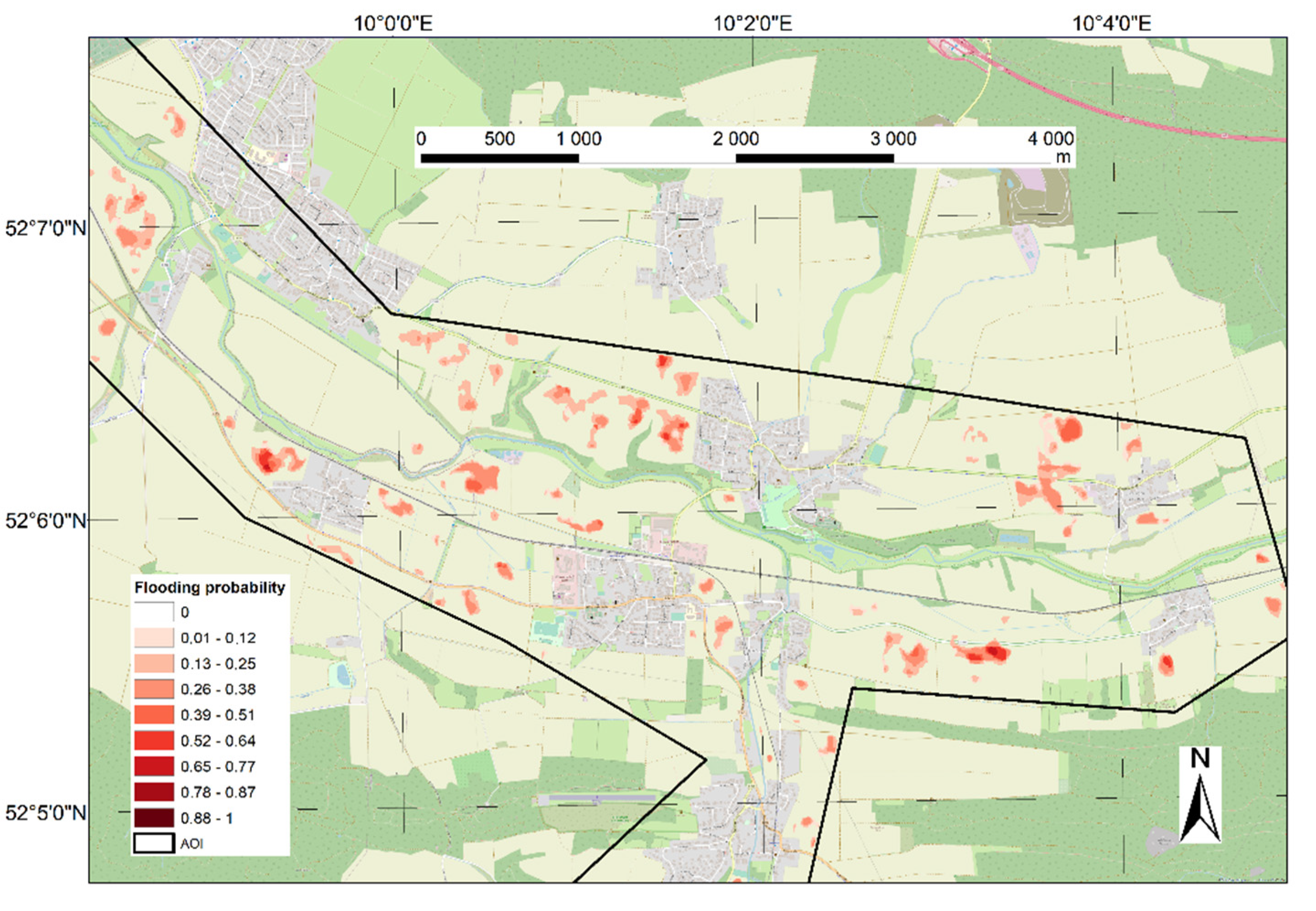Select the 0.13 - 0.25 legend swatch
Image resolution: width=1316 pixels, height=911 pixels.
coord(154,663)
